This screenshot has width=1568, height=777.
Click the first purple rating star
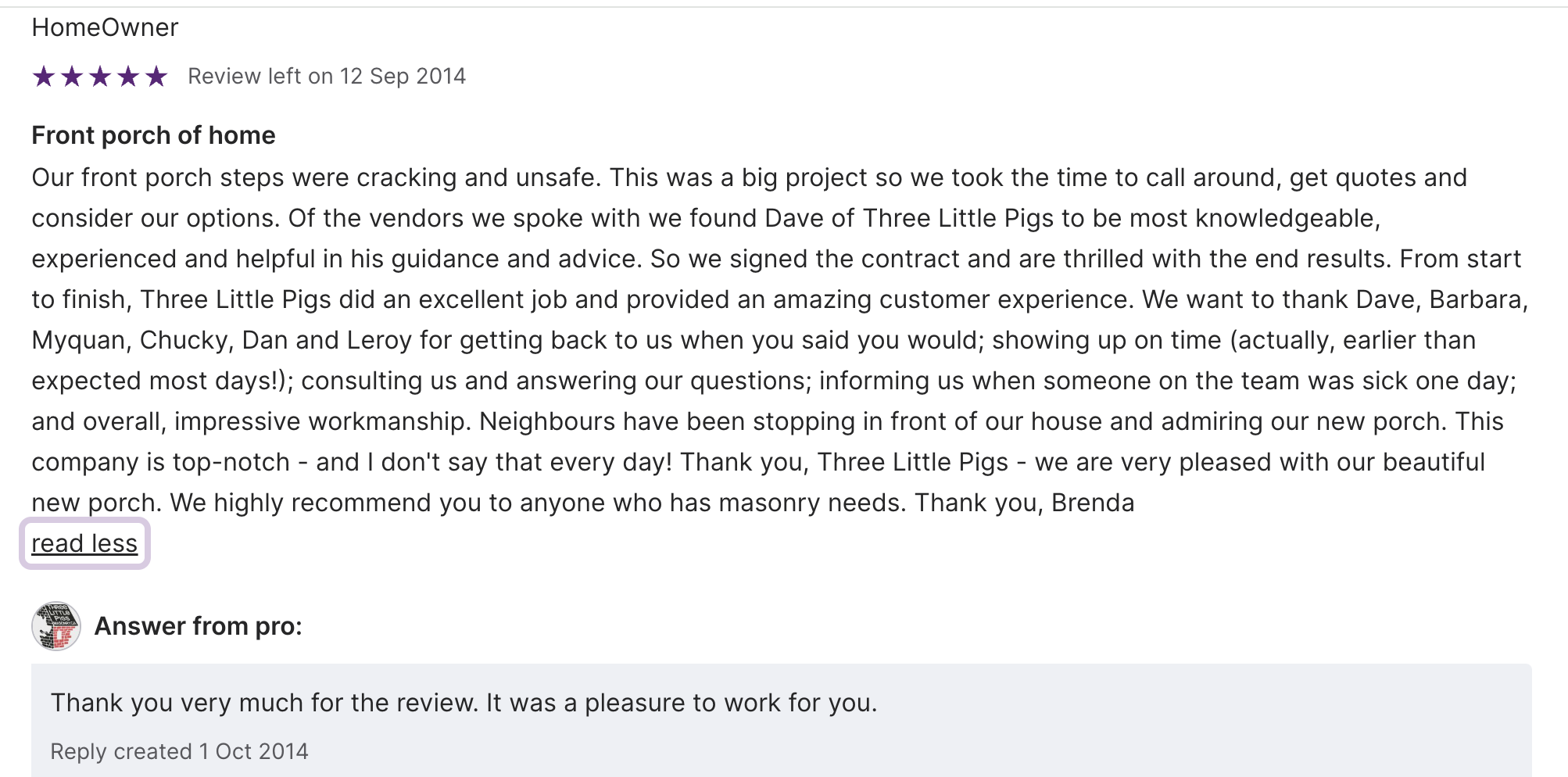(x=44, y=77)
